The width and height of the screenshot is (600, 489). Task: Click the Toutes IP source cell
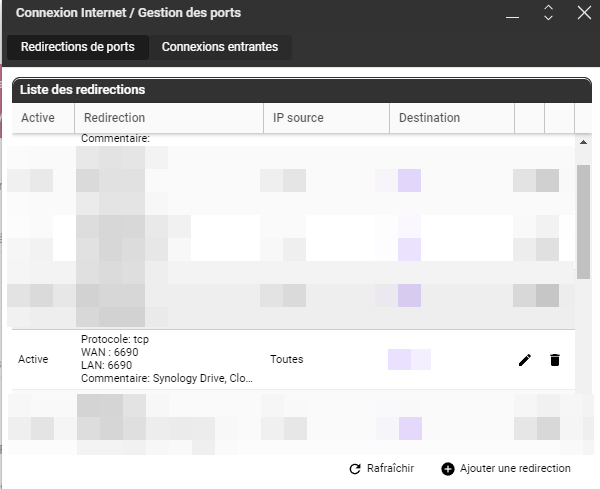tap(286, 359)
